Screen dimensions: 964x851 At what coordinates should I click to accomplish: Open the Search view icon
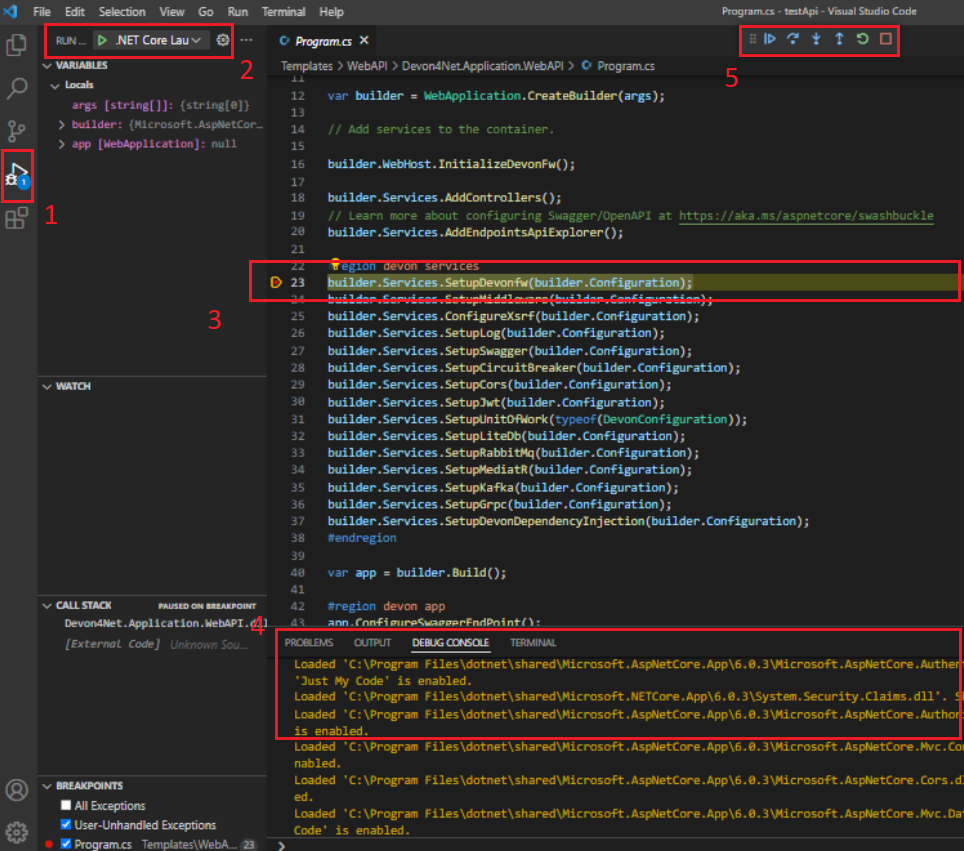coord(17,88)
